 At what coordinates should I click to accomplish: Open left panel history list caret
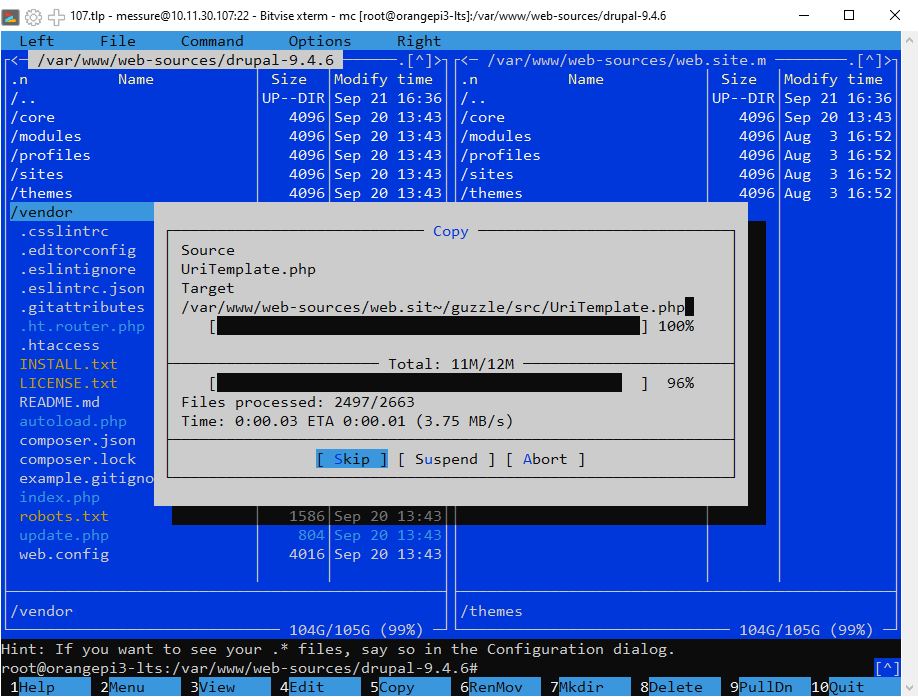click(418, 60)
